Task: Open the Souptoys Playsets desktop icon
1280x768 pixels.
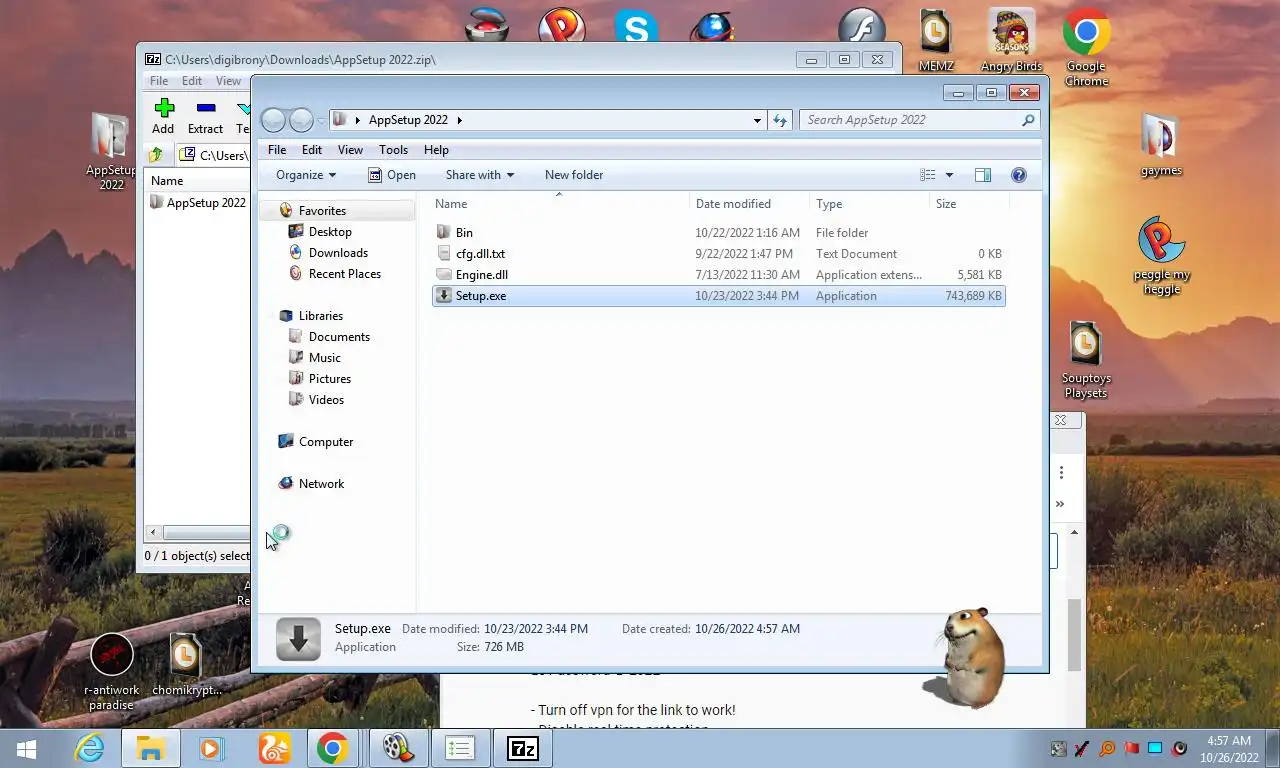Action: pyautogui.click(x=1086, y=360)
